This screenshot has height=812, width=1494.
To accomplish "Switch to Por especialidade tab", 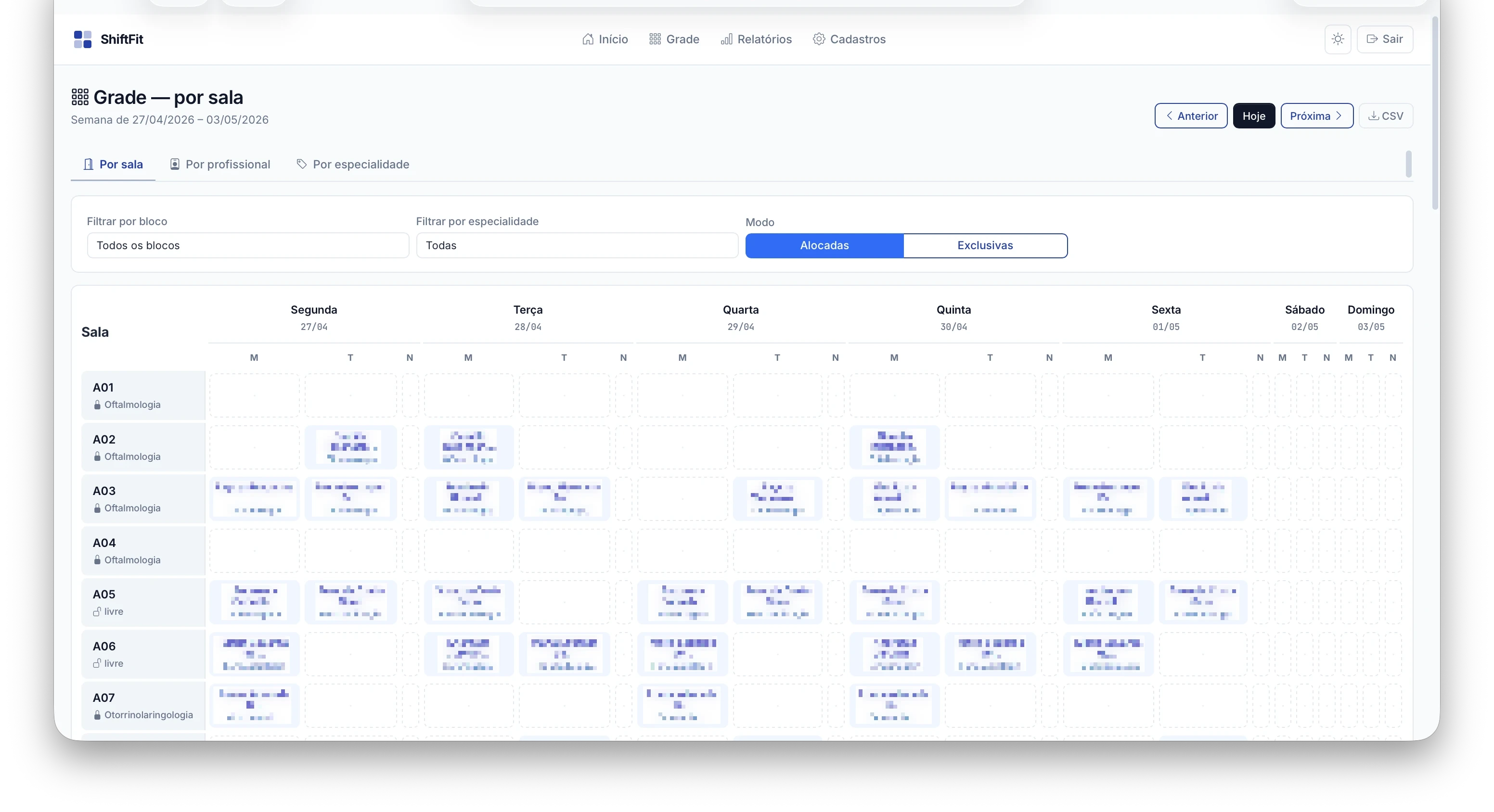I will point(353,165).
